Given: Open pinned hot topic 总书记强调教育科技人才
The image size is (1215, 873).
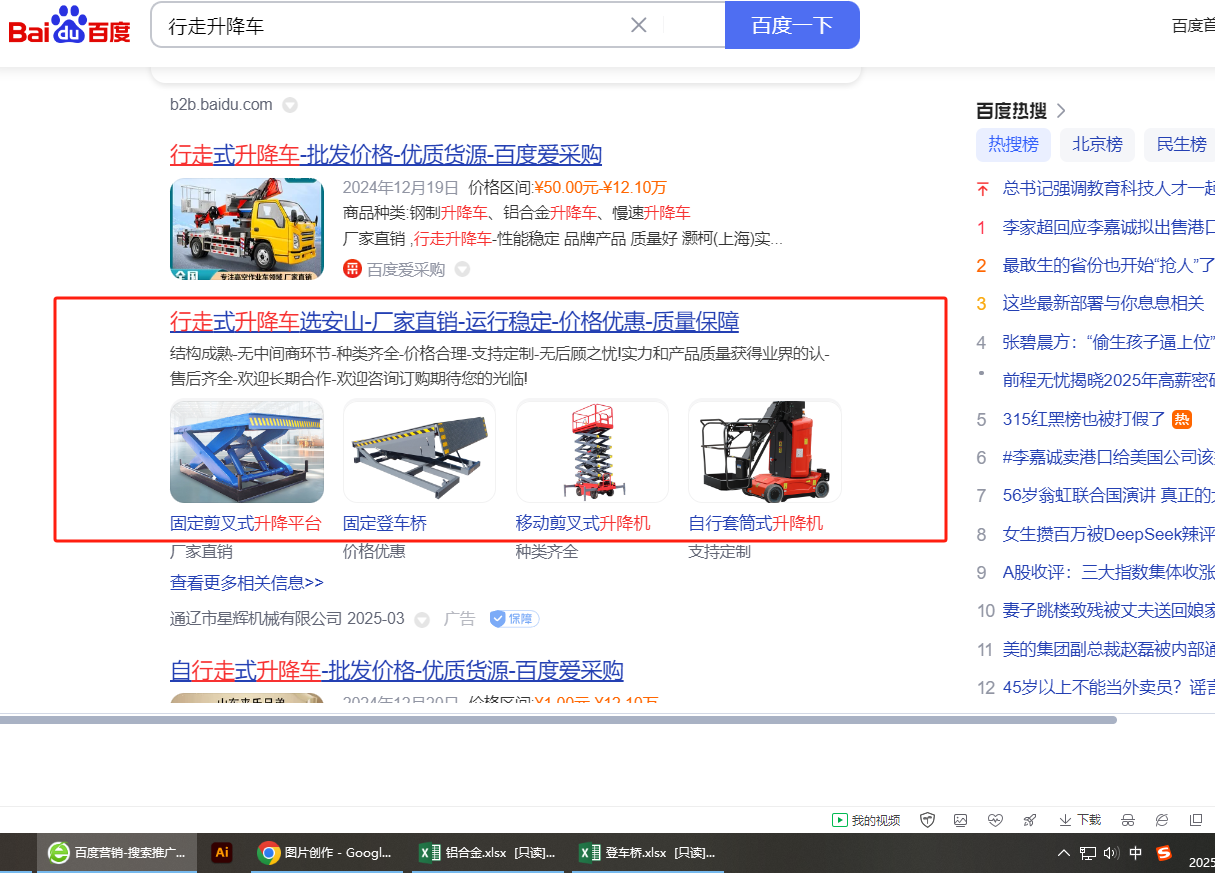Looking at the screenshot, I should [1109, 188].
